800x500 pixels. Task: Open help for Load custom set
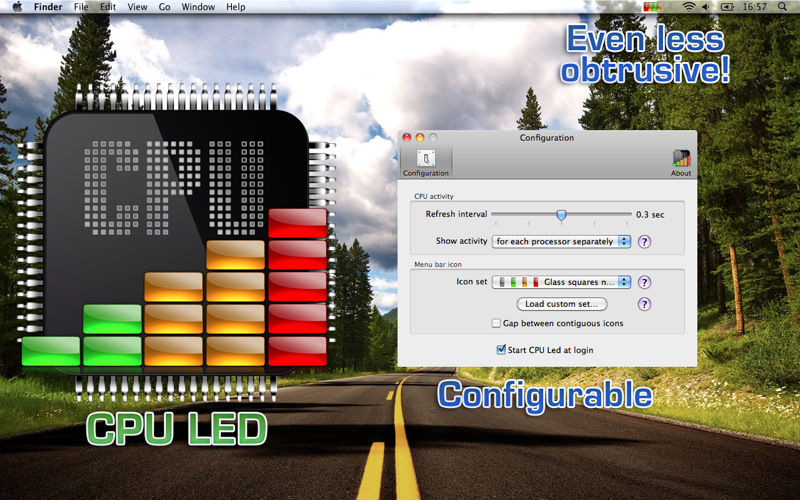click(644, 304)
